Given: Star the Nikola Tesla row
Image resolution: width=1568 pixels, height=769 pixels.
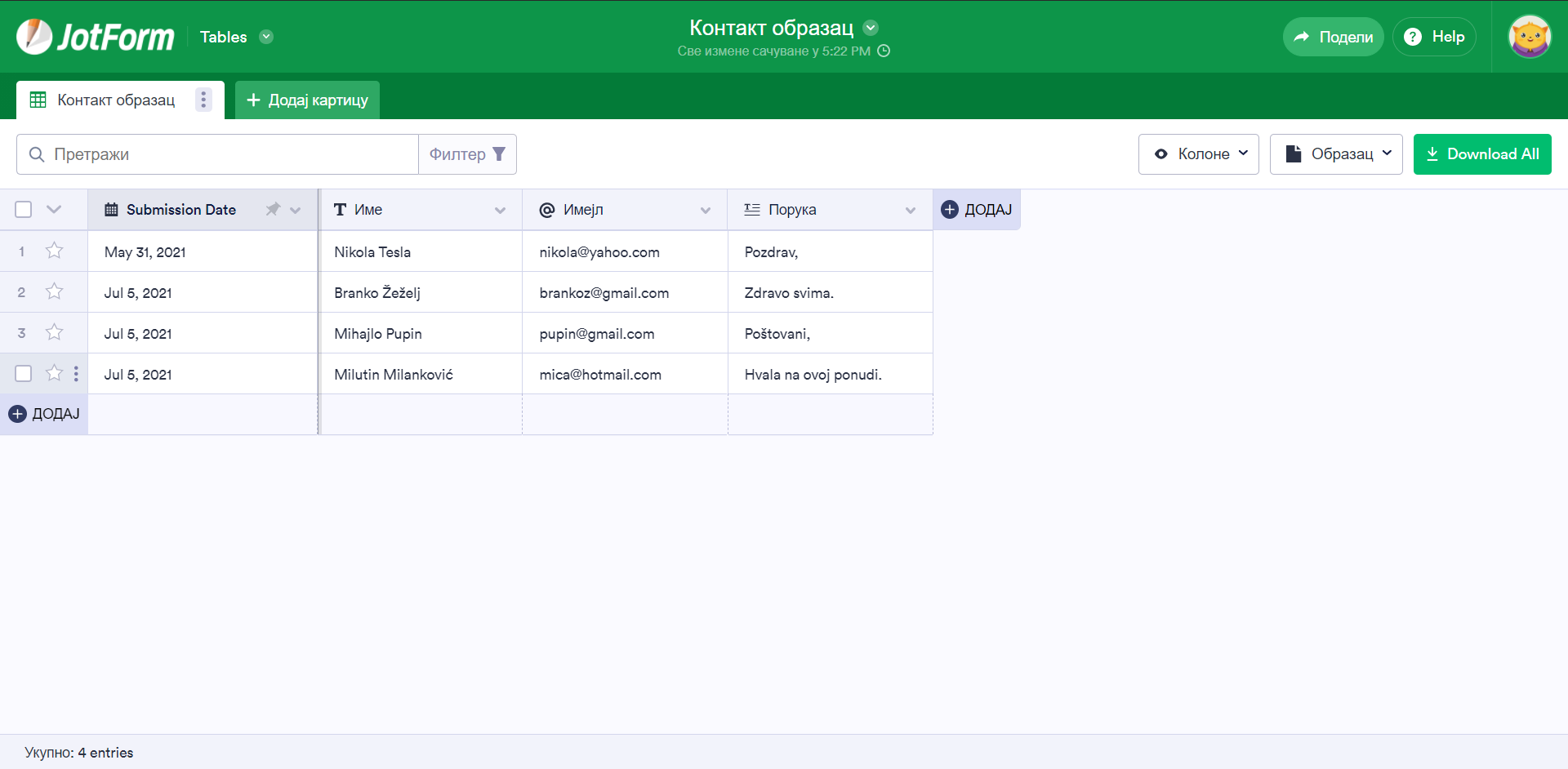Looking at the screenshot, I should (x=54, y=251).
